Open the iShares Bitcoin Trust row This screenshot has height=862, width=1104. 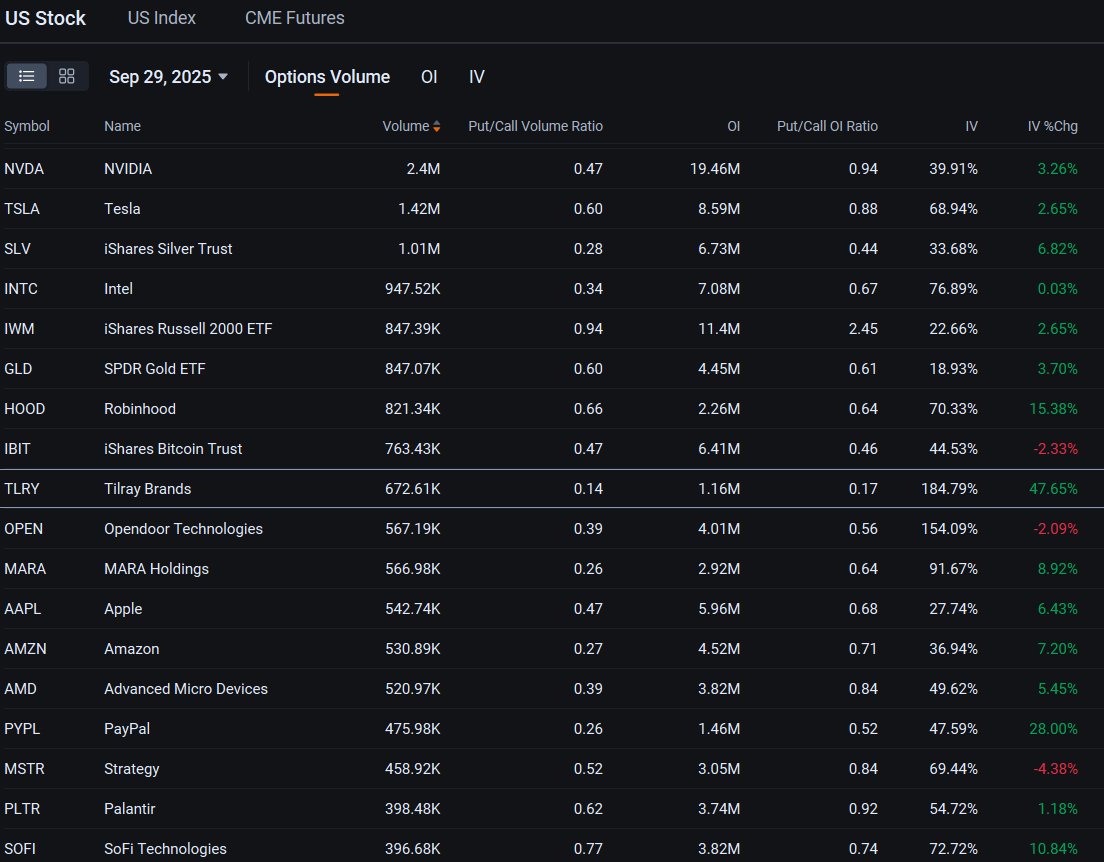pos(173,449)
